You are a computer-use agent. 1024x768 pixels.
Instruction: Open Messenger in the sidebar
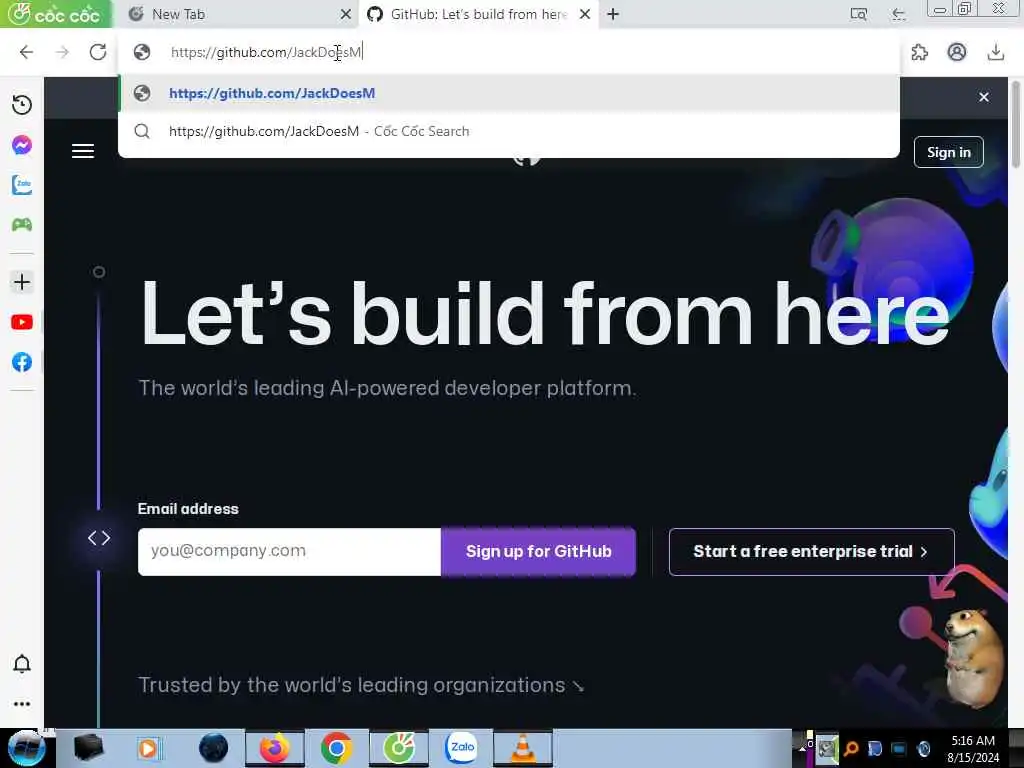(22, 145)
